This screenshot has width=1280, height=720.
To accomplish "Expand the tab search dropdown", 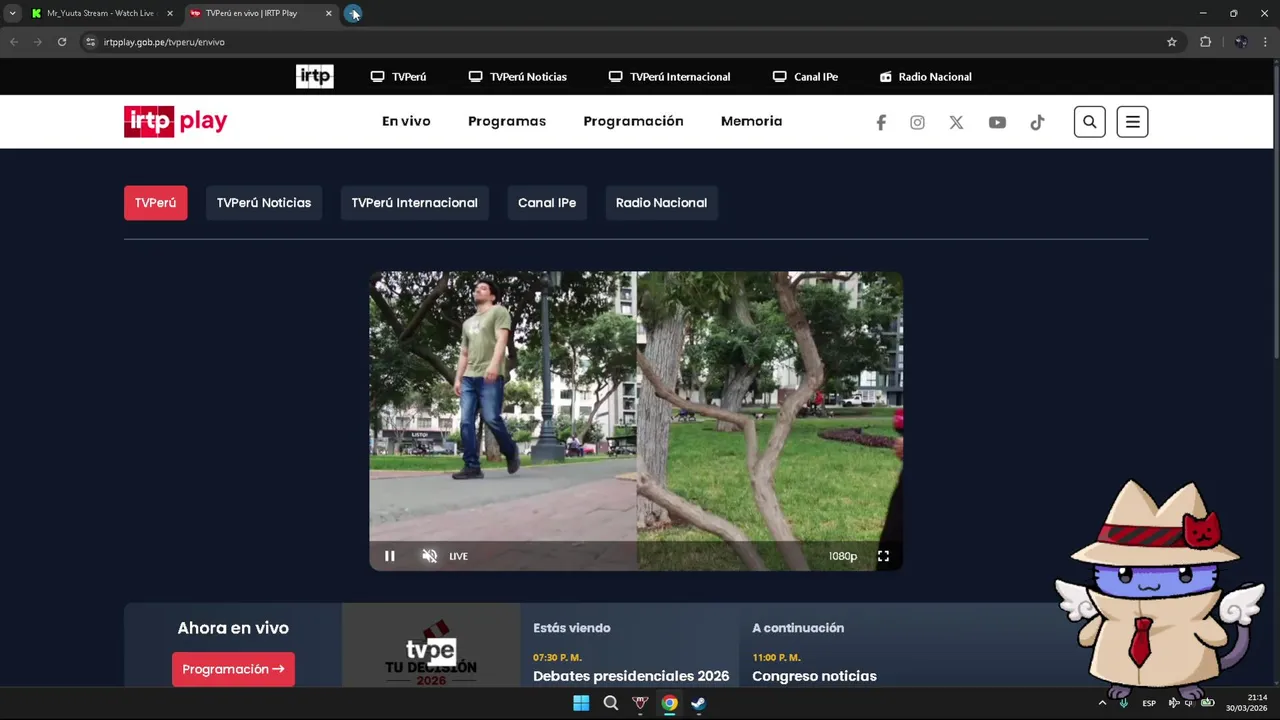I will coord(12,13).
